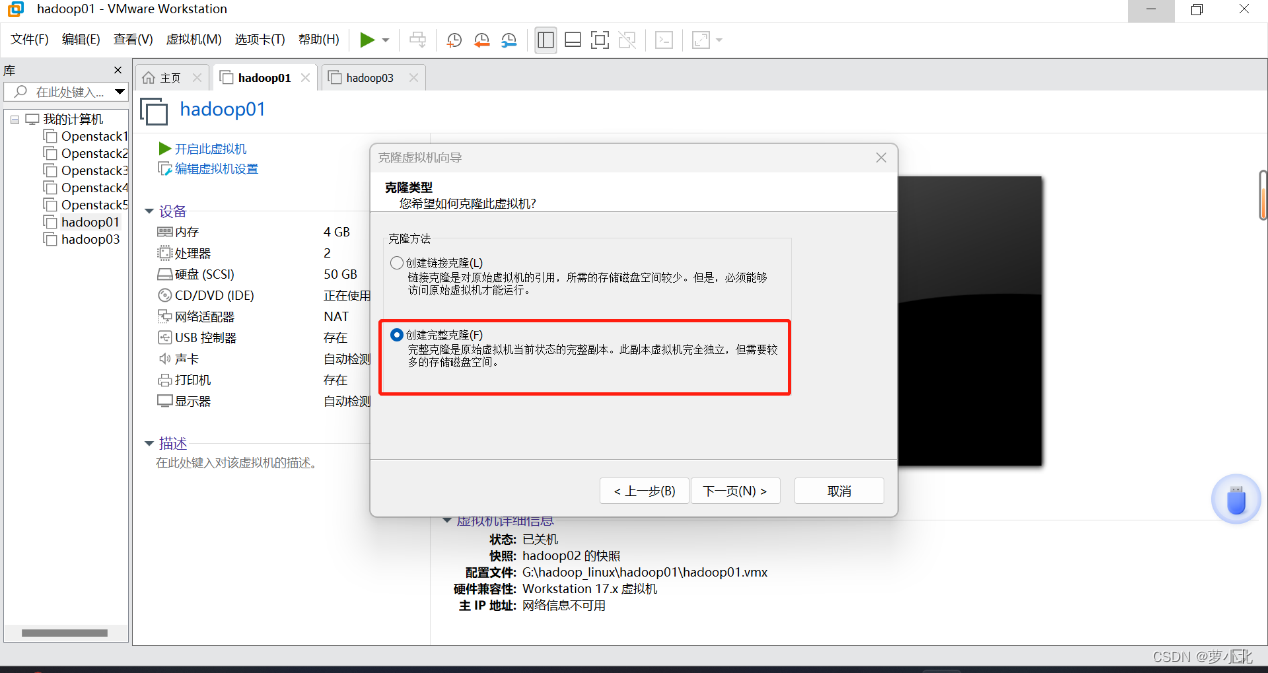Click the Unity mode toolbar icon

(x=627, y=40)
